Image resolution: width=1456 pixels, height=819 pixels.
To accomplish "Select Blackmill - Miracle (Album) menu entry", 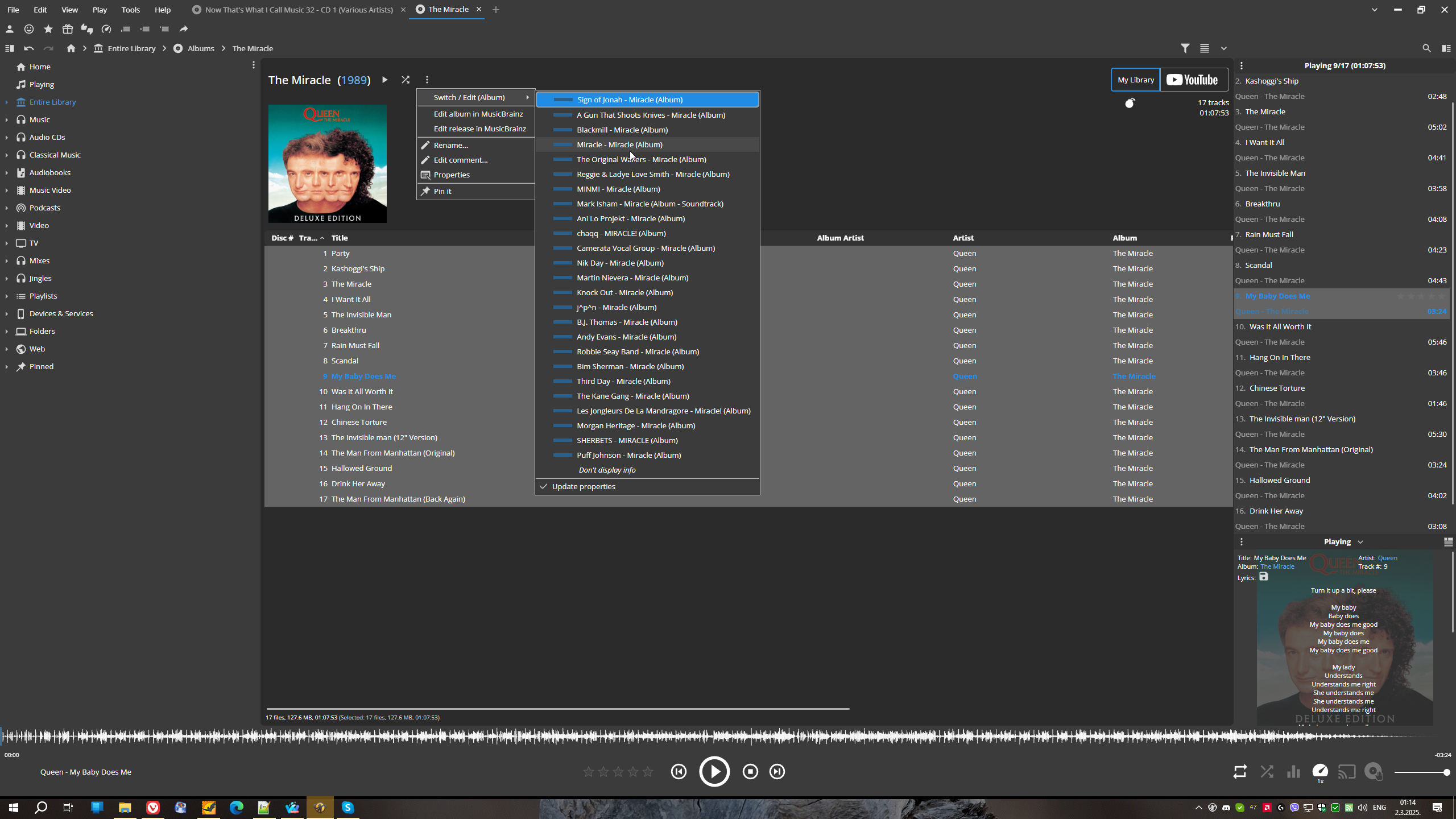I will (622, 130).
